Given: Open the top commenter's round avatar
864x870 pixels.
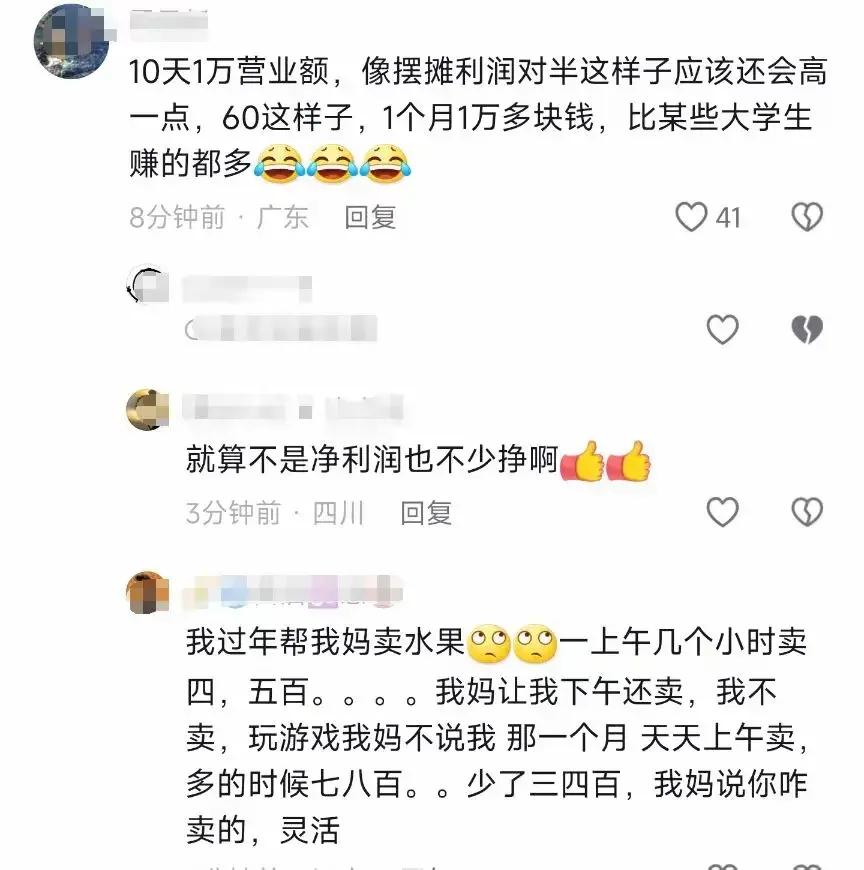Looking at the screenshot, I should (x=72, y=42).
